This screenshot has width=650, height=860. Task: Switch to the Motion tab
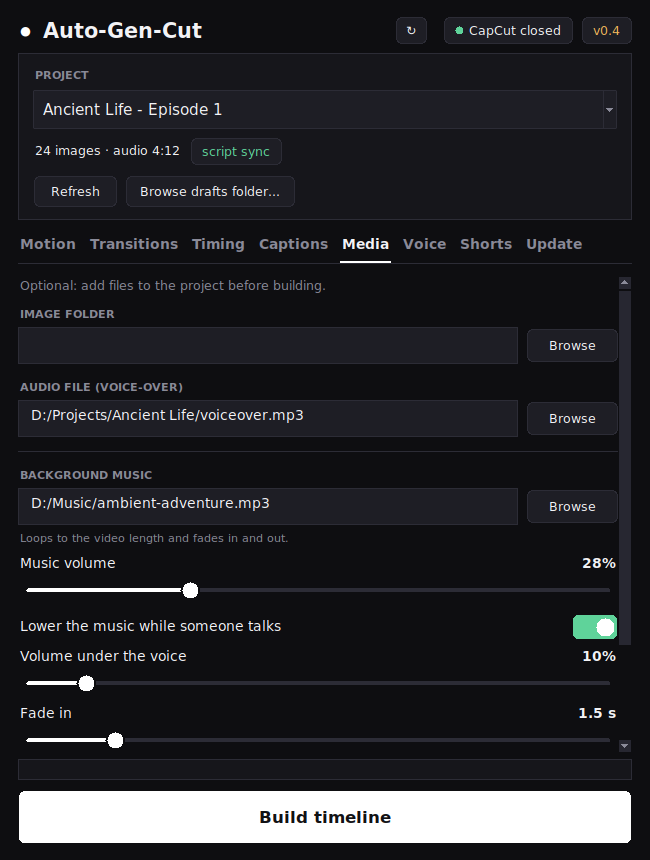coord(48,244)
